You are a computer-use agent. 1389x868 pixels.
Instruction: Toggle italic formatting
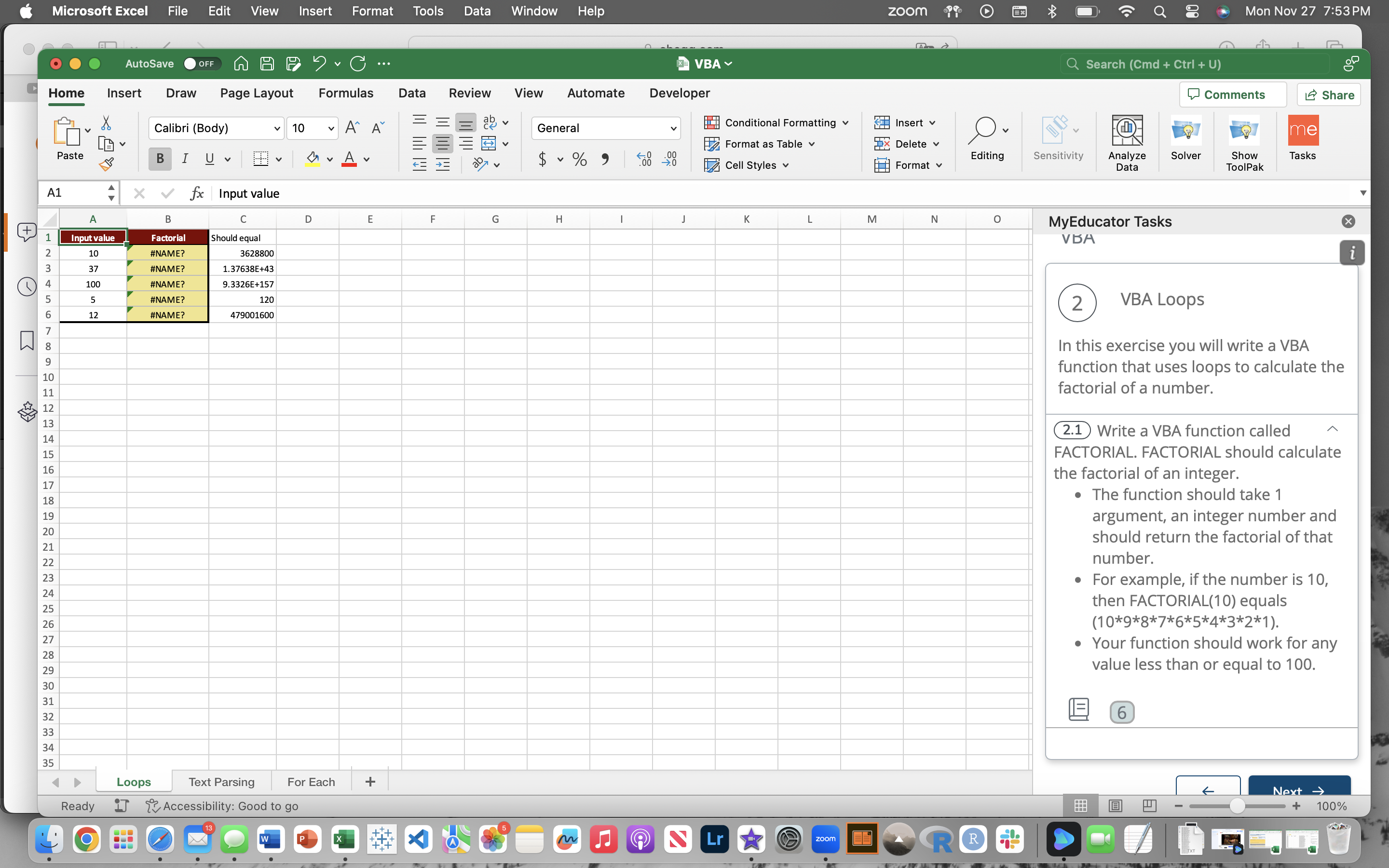(x=184, y=159)
